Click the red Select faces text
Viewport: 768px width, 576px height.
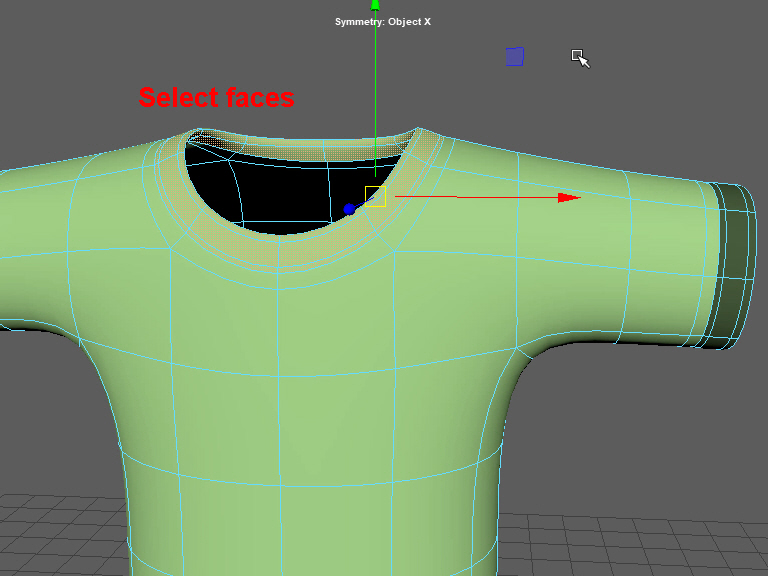(216, 98)
